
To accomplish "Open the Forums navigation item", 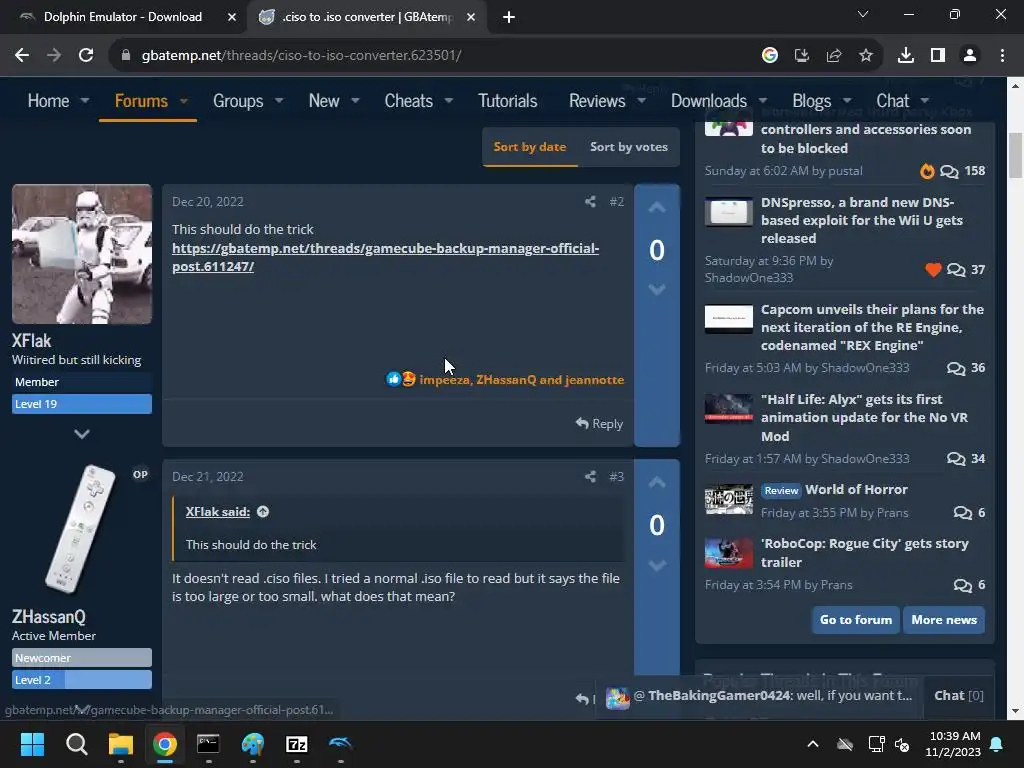I will (x=141, y=101).
